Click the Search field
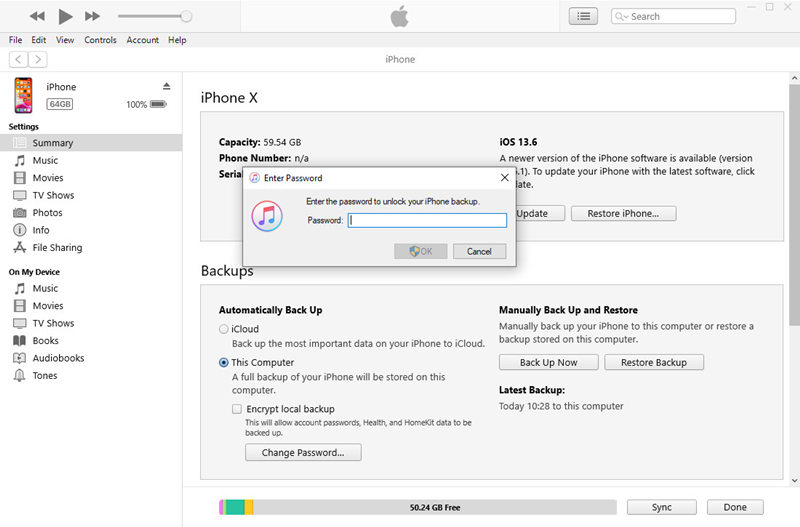 coord(673,16)
